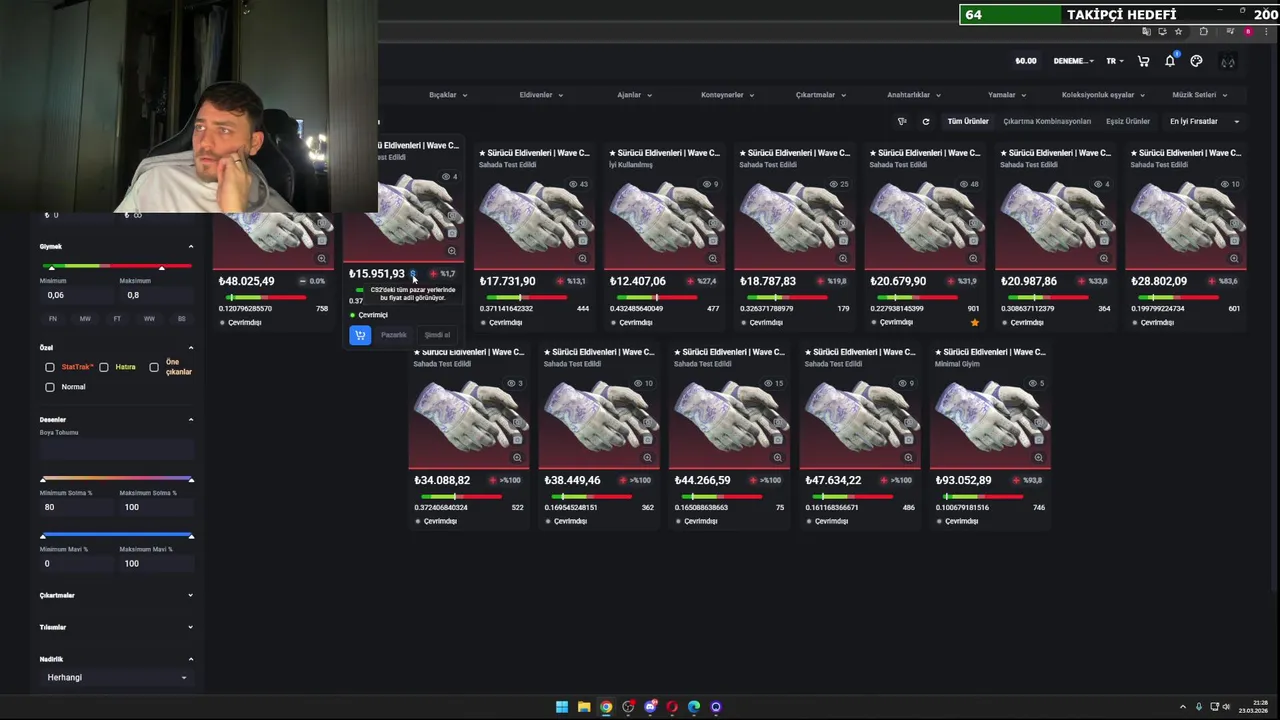
Task: Toggle the MW wear filter
Action: [x=85, y=319]
